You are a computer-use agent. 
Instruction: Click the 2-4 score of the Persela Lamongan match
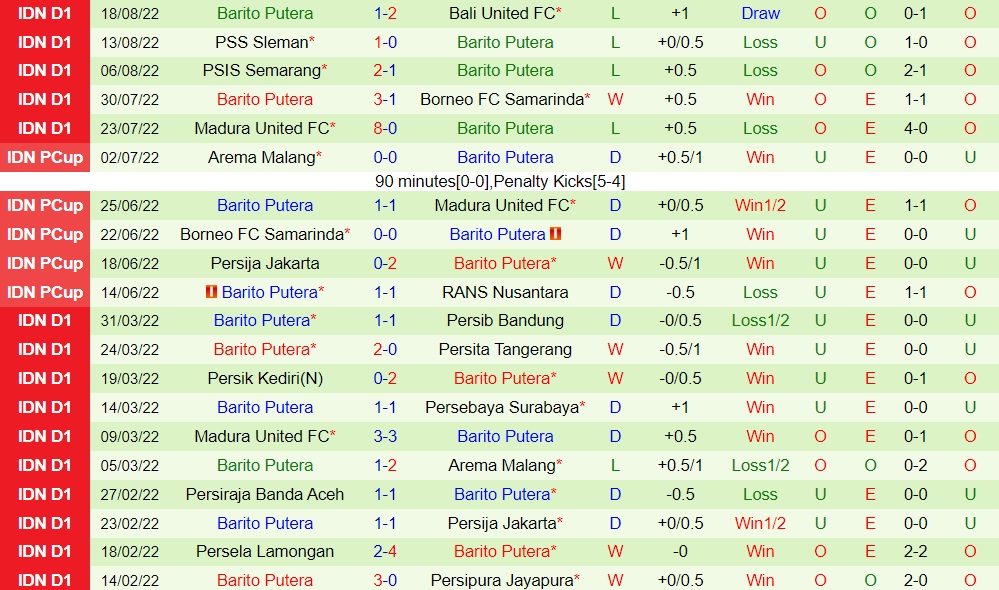click(x=385, y=551)
